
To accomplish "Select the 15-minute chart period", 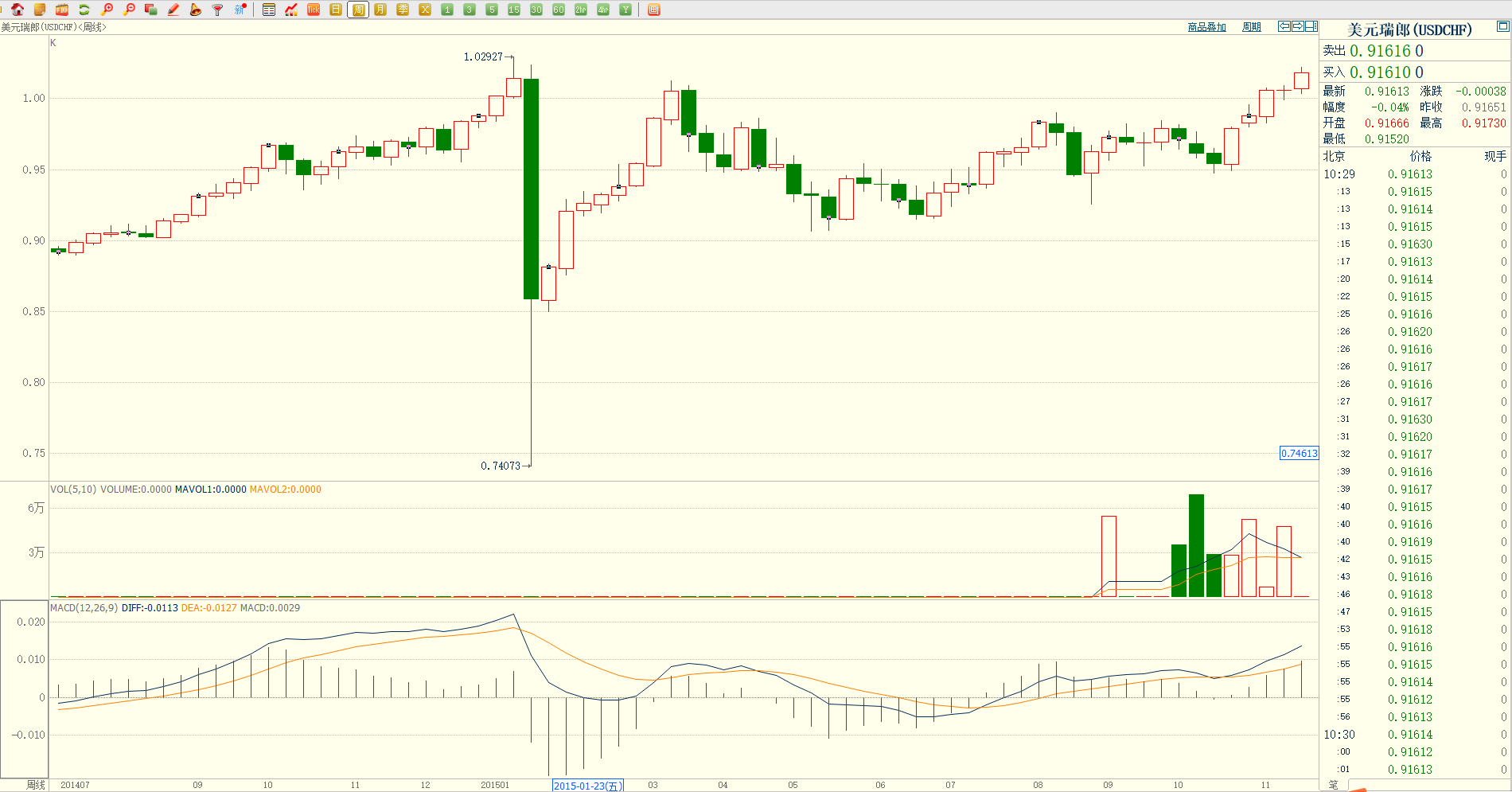I will [514, 10].
